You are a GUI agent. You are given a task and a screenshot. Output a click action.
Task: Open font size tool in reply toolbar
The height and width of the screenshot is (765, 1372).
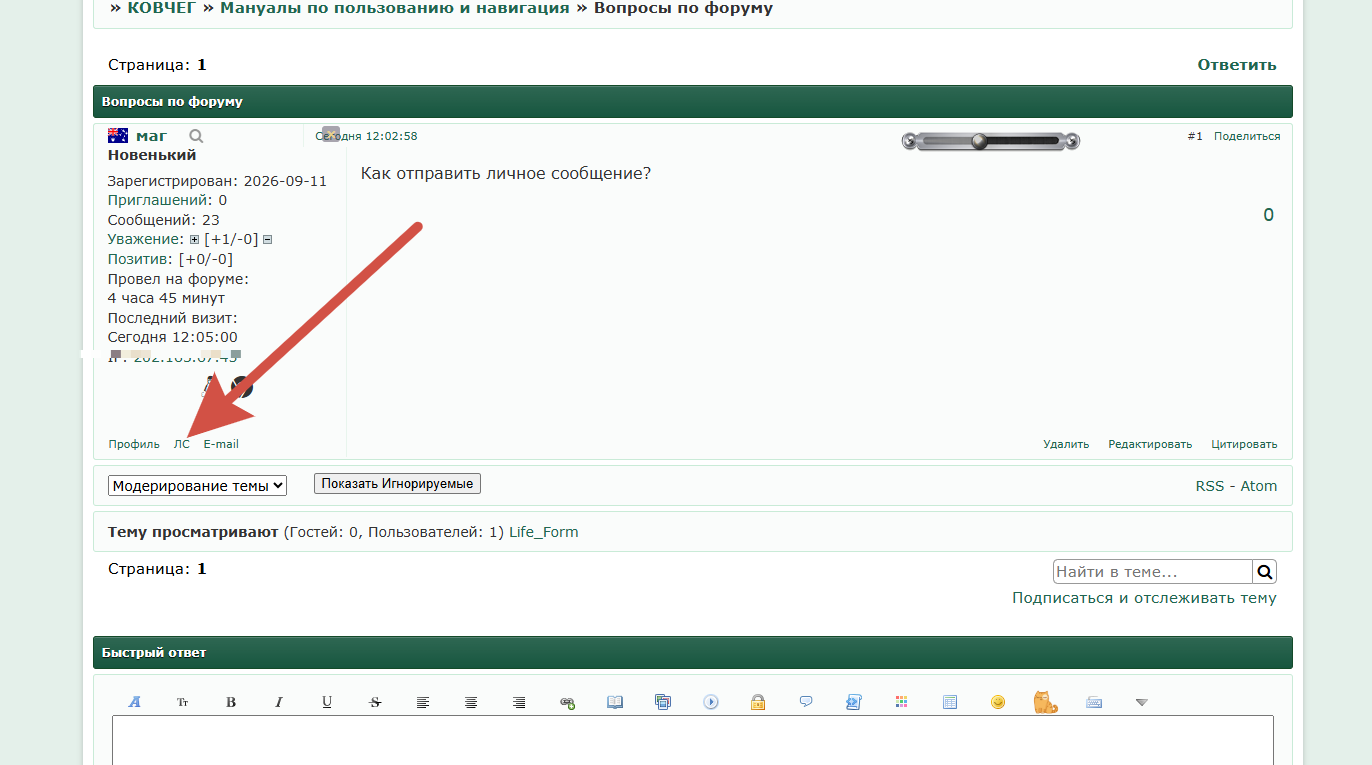point(183,702)
